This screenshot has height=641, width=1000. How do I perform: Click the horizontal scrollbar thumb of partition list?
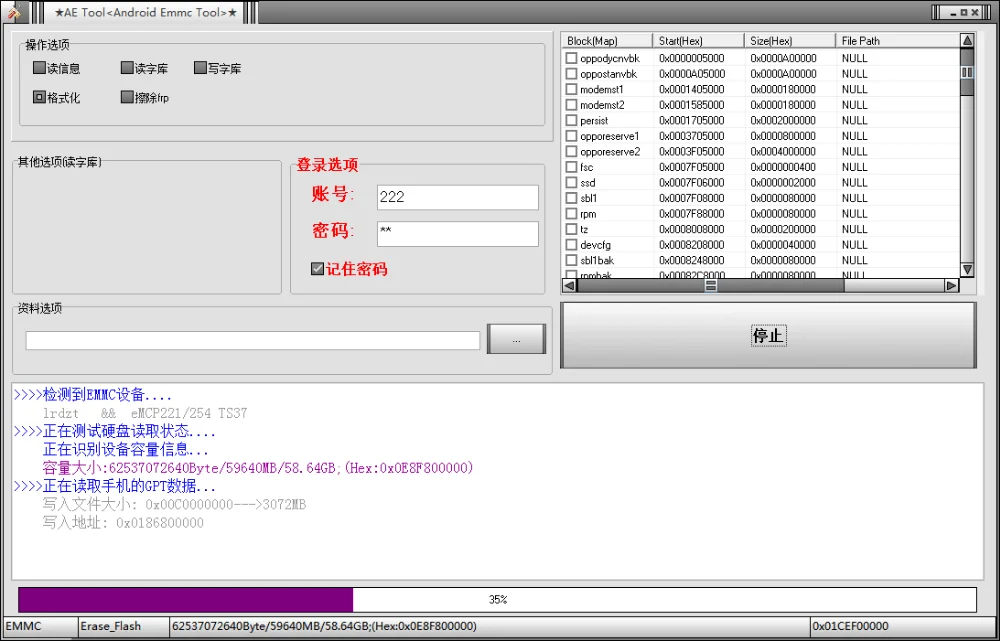tap(710, 285)
